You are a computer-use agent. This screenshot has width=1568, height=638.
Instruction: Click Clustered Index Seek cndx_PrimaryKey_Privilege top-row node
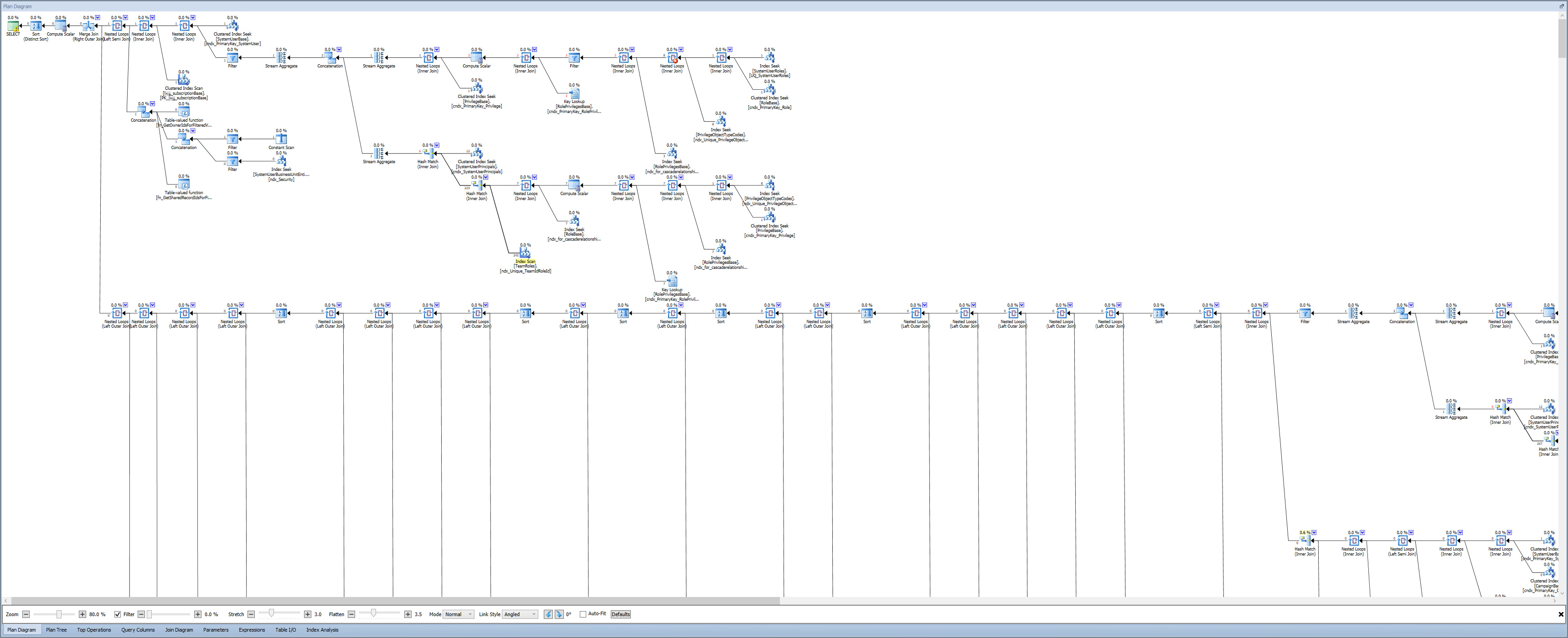pyautogui.click(x=477, y=88)
